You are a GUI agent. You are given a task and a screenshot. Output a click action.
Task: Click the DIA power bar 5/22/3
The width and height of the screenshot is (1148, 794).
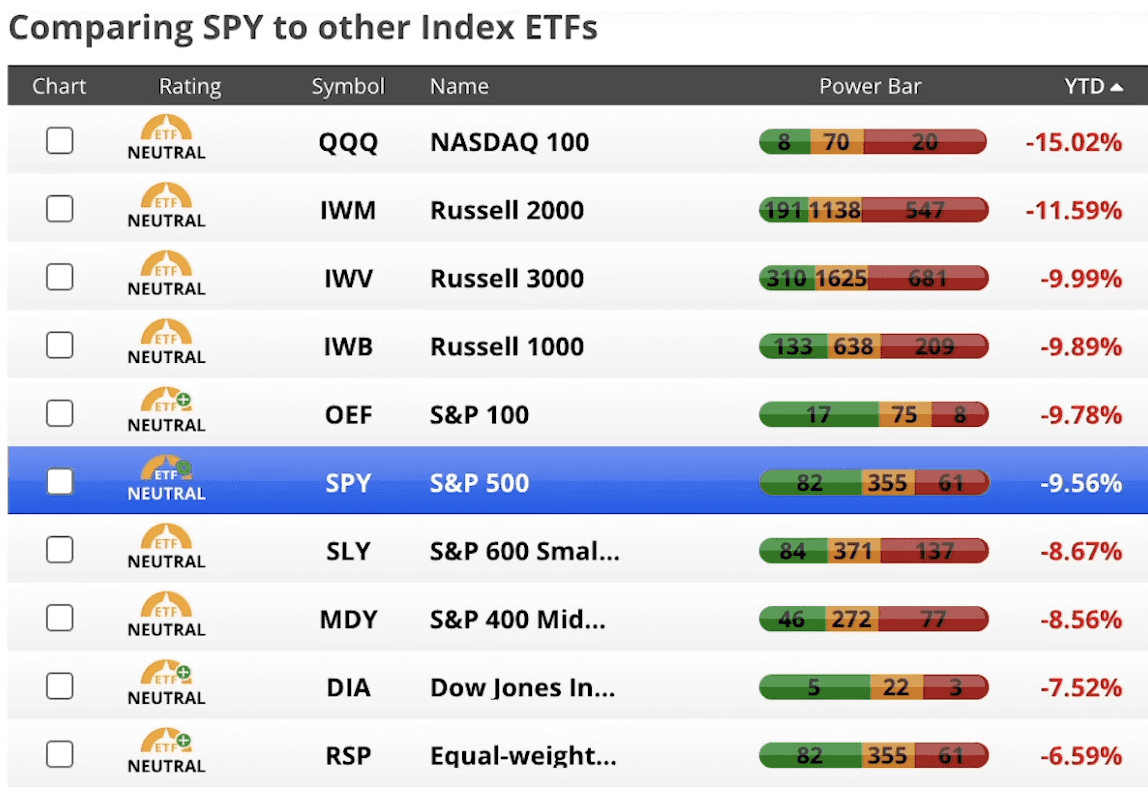coord(873,687)
